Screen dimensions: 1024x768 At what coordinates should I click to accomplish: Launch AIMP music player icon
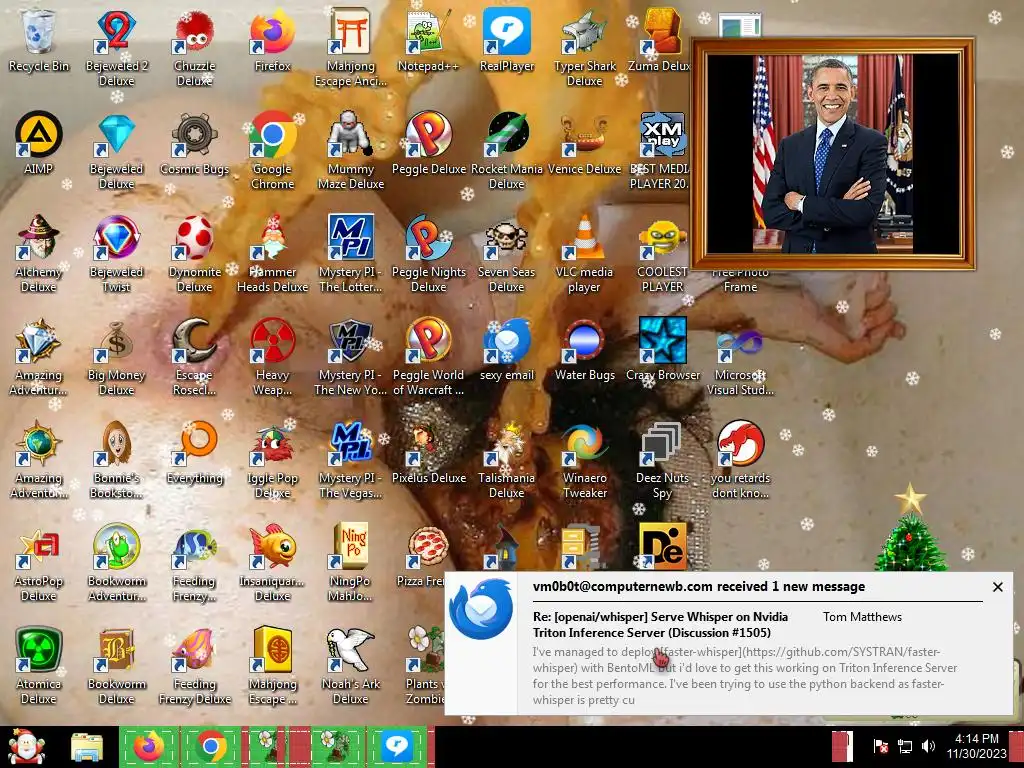[x=39, y=144]
